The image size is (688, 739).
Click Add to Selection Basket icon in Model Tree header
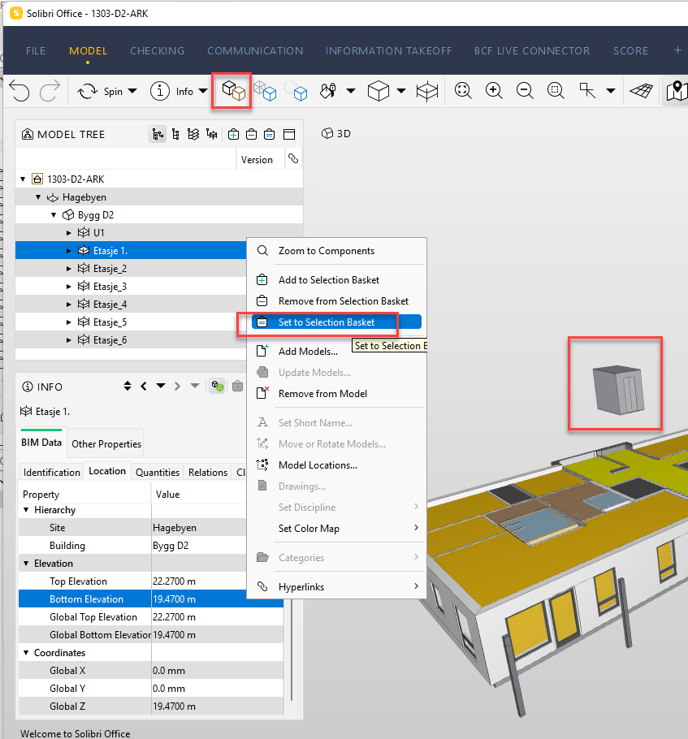233,135
